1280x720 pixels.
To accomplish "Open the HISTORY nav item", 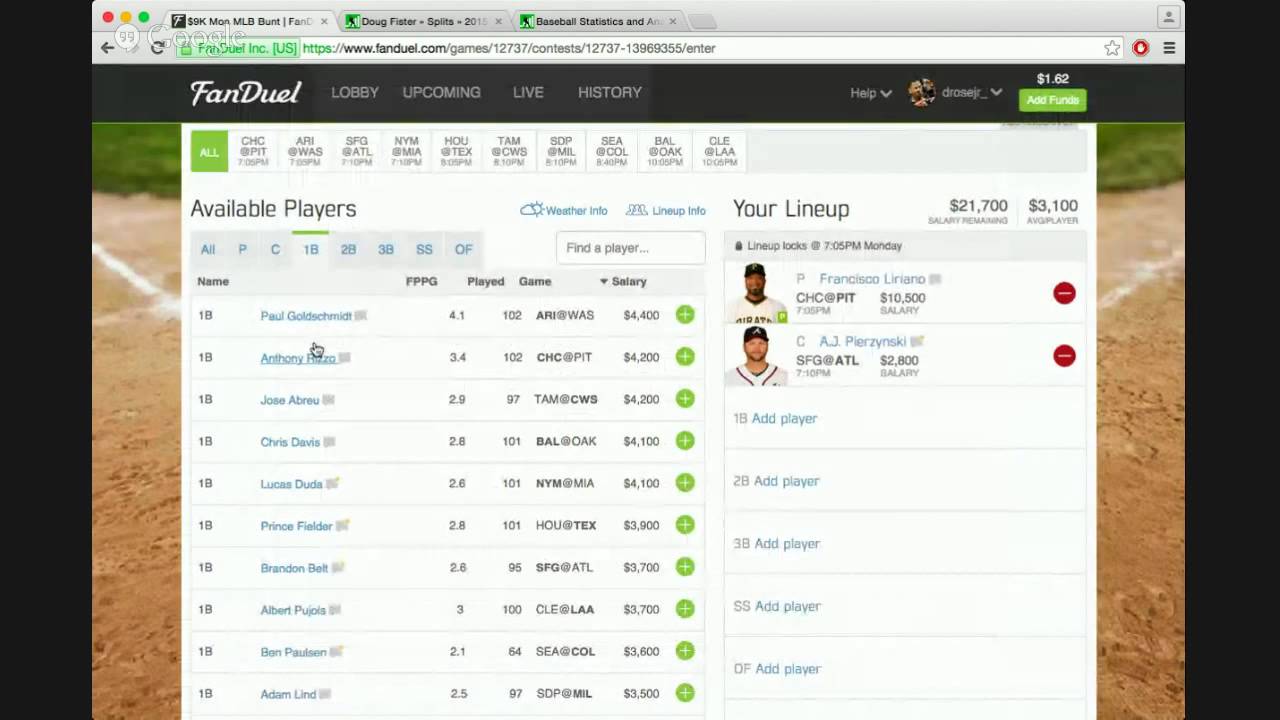I will coord(610,92).
